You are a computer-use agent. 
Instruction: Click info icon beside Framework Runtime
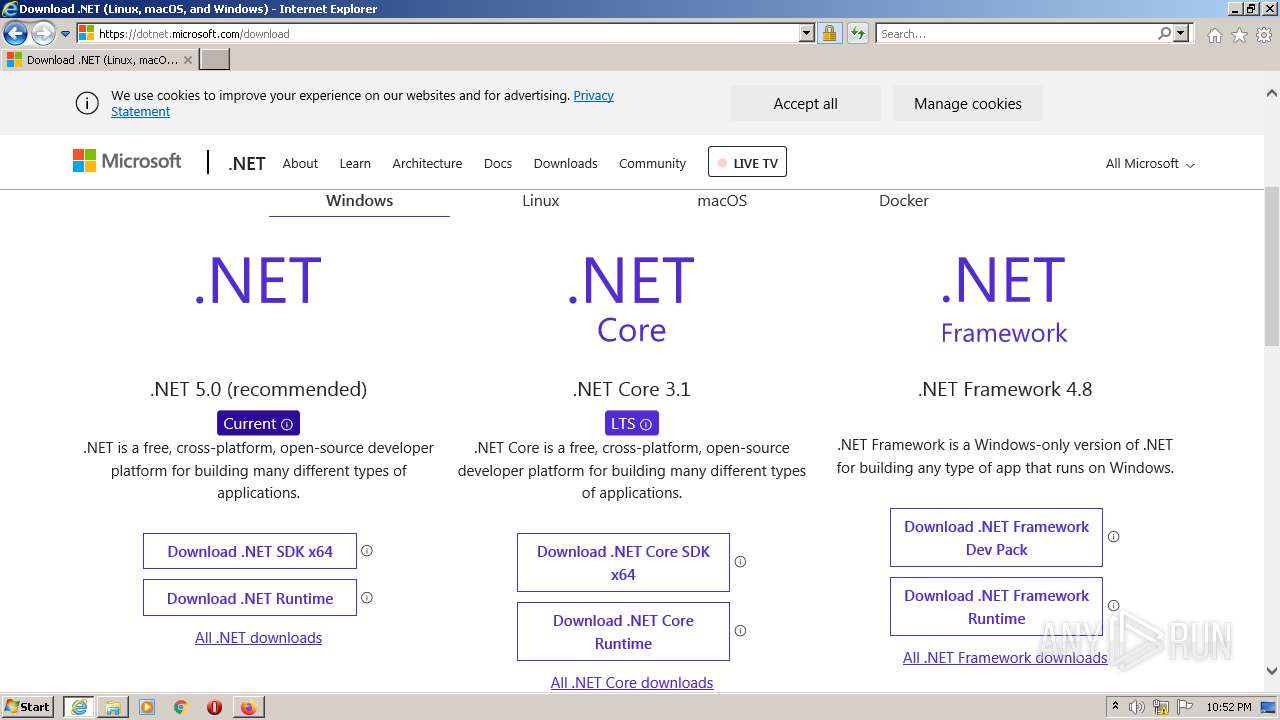(1113, 605)
